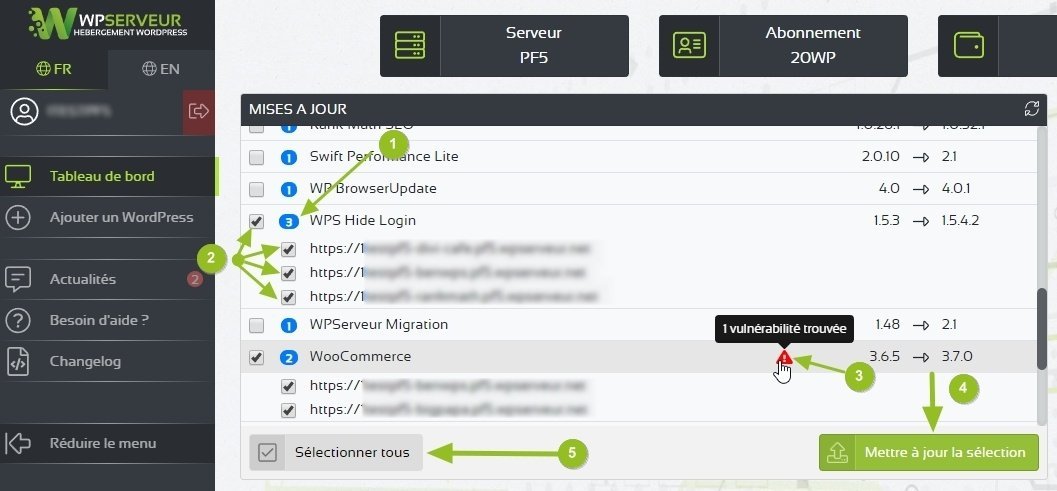This screenshot has height=491, width=1057.
Task: Click the Réduire le menu arrow icon
Action: (18, 443)
